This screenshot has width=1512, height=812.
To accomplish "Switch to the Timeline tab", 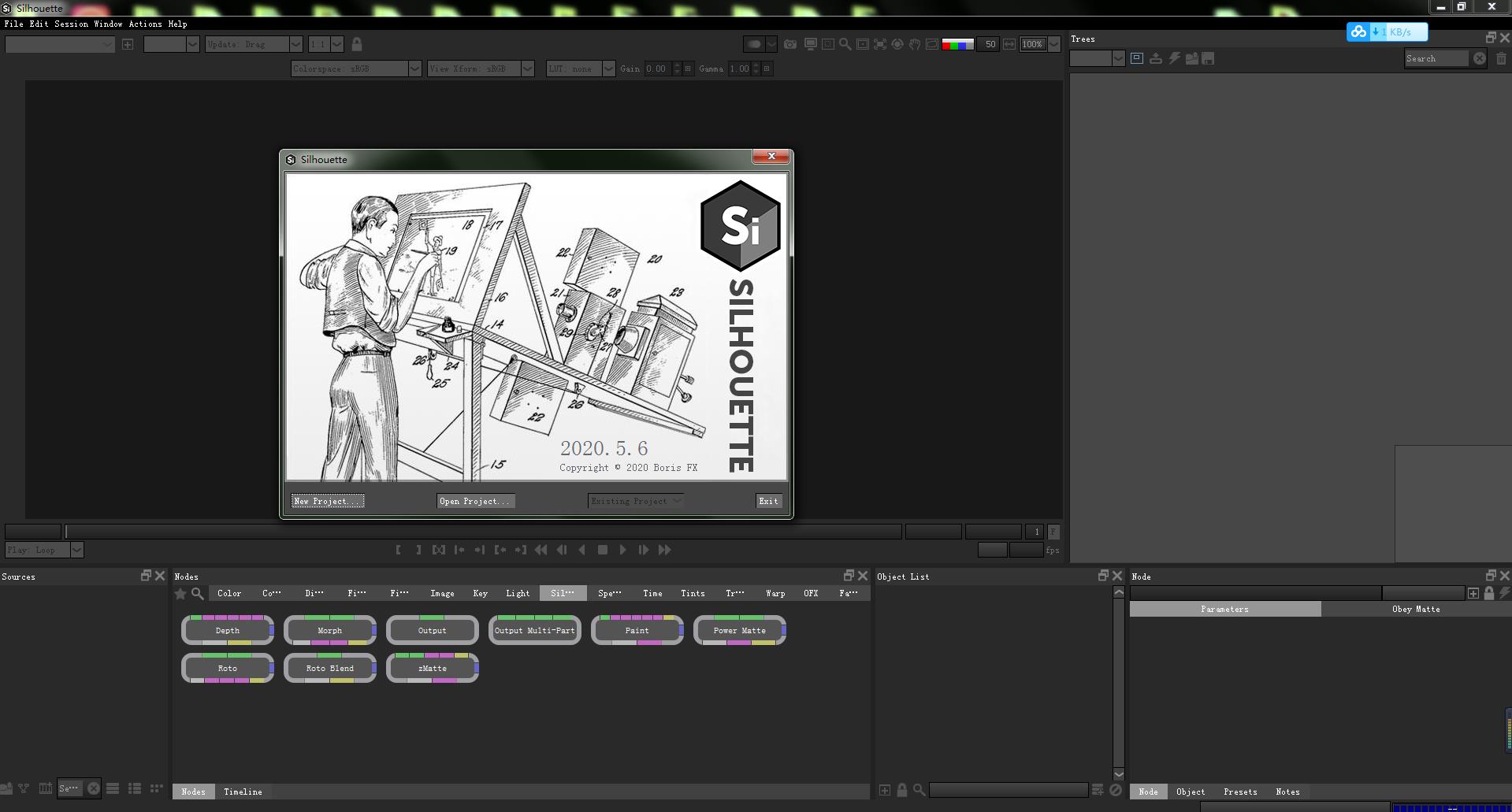I will tap(243, 792).
